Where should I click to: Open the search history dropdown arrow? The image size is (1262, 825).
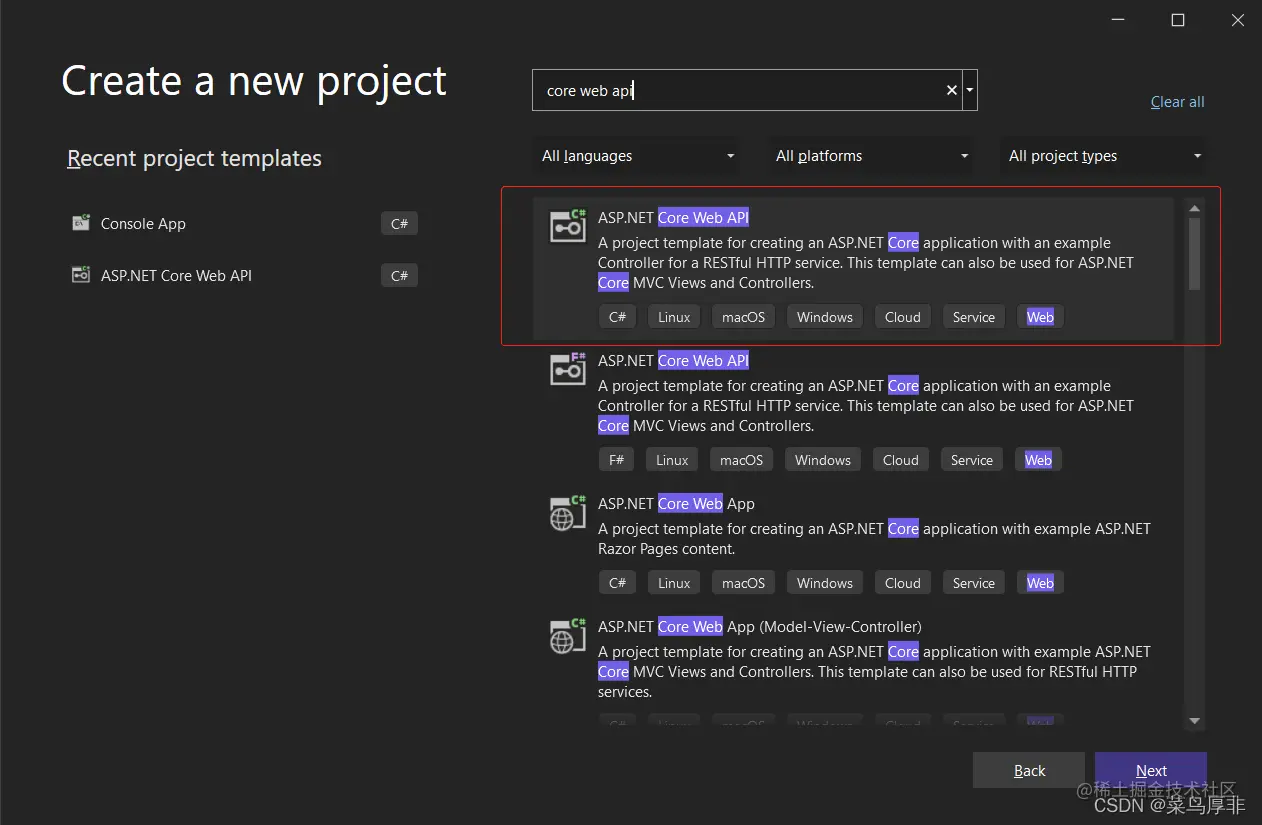point(970,90)
